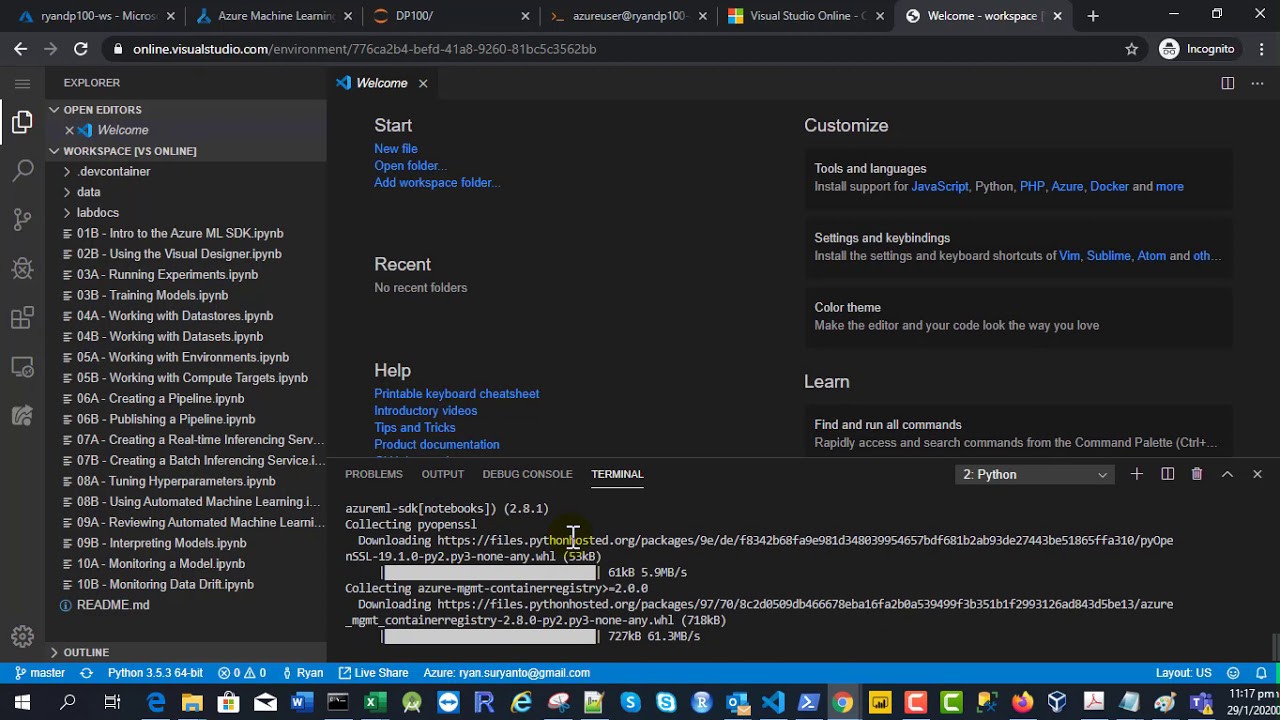Open 03A - Running Experiments.ipynb

(x=186, y=275)
